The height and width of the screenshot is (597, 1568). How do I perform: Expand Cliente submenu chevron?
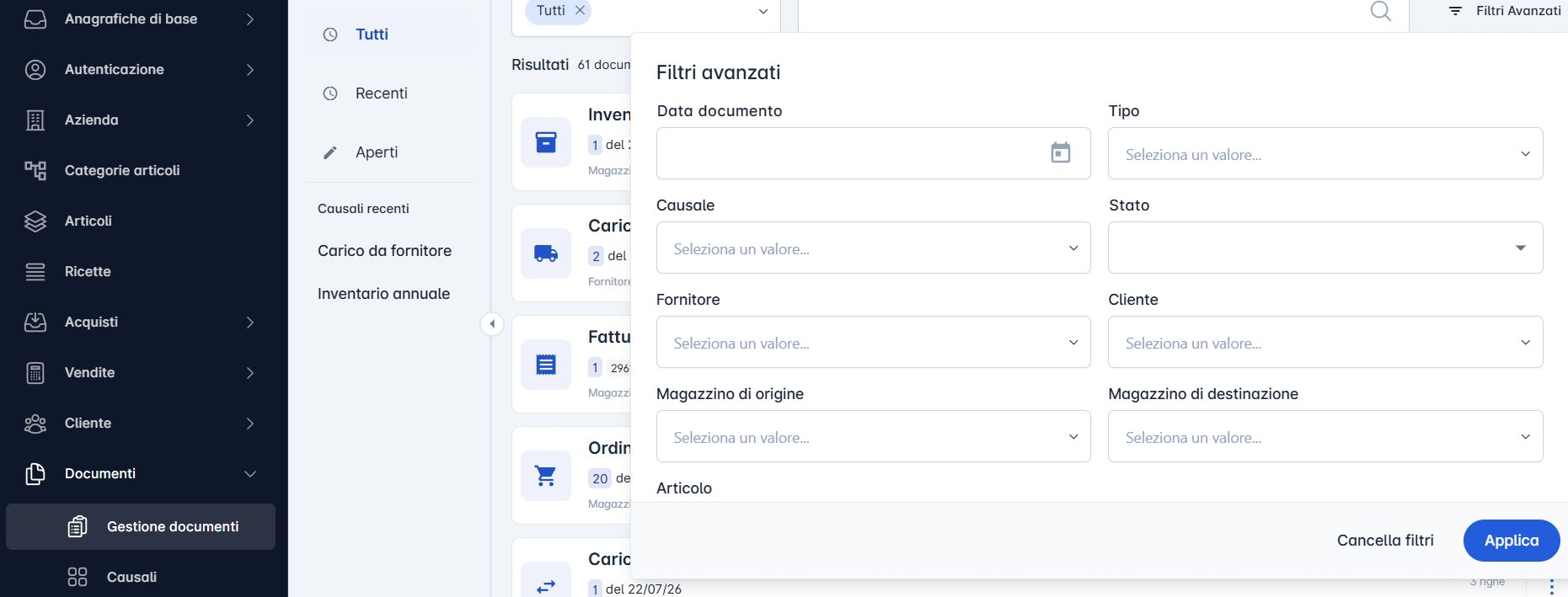(x=250, y=423)
